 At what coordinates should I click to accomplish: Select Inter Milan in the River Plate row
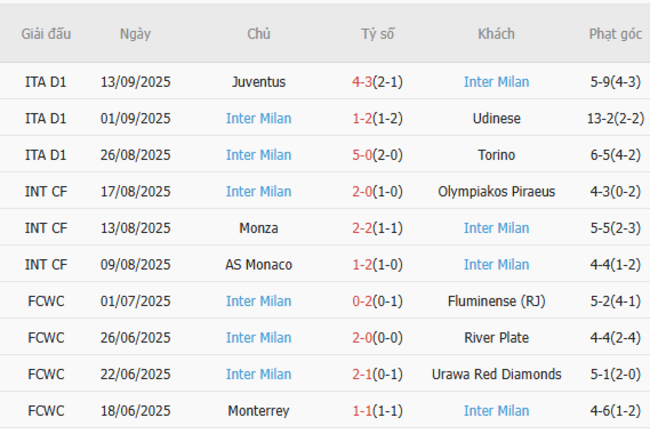click(x=259, y=338)
